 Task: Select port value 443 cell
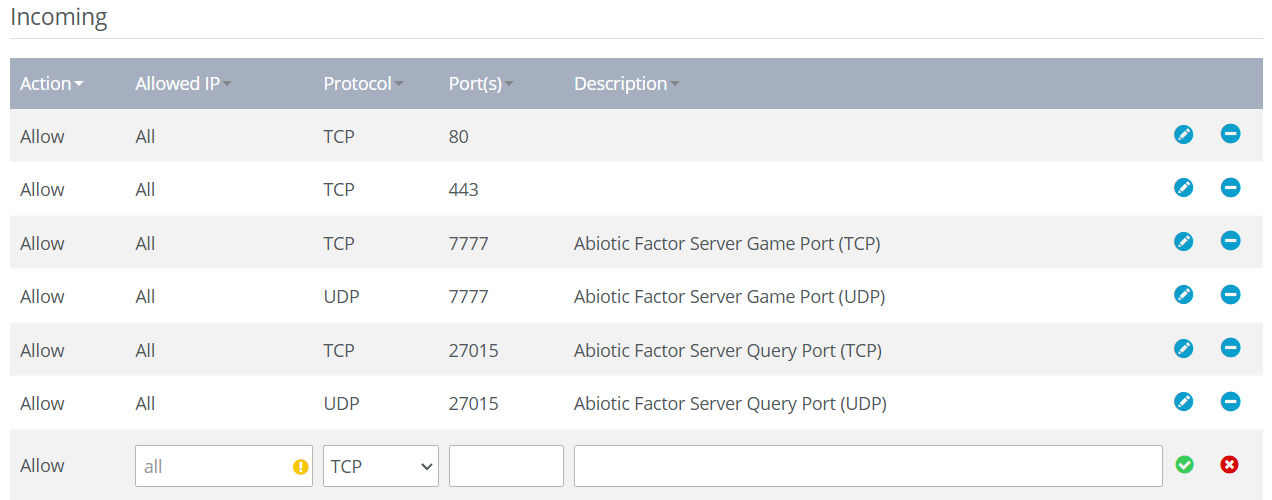464,190
